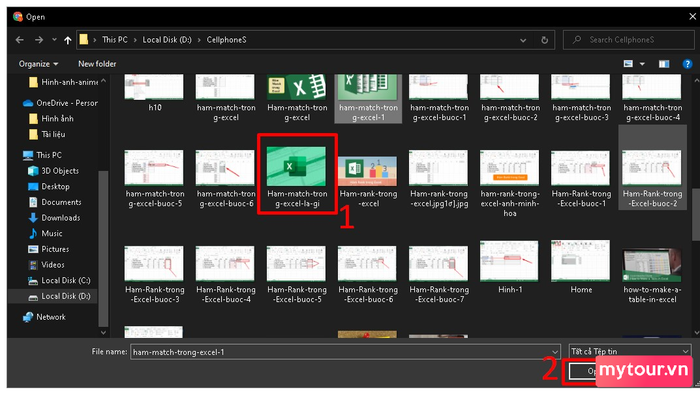This screenshot has height=396, width=700.
Task: Select the ham-match-trong-excel-1 file
Action: coord(368,98)
